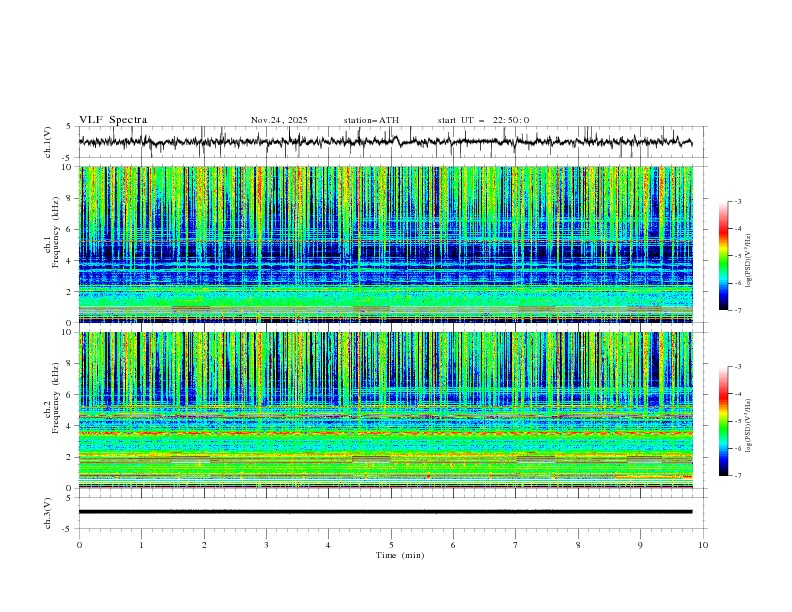Click the start UT 22:50:0 timestamp

coord(483,120)
